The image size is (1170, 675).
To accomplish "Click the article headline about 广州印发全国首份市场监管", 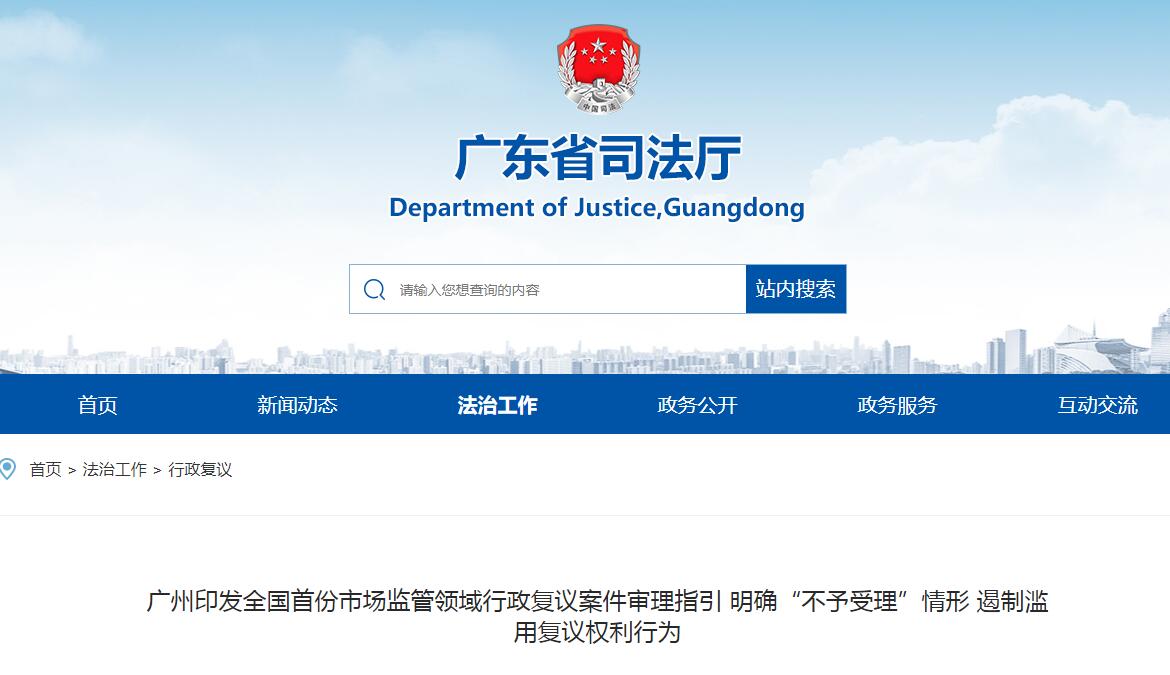I will tap(597, 616).
